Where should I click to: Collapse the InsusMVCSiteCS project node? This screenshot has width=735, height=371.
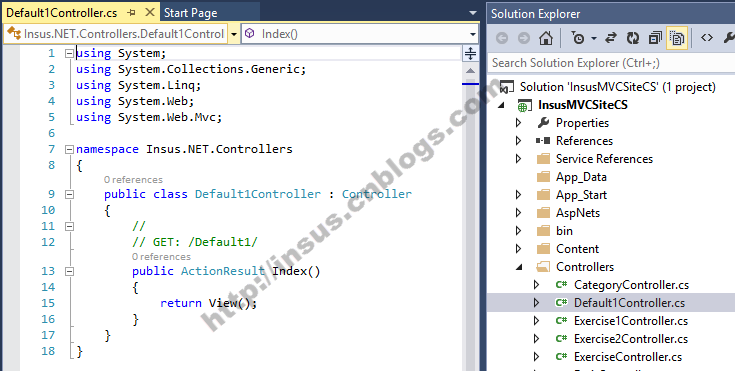click(502, 105)
